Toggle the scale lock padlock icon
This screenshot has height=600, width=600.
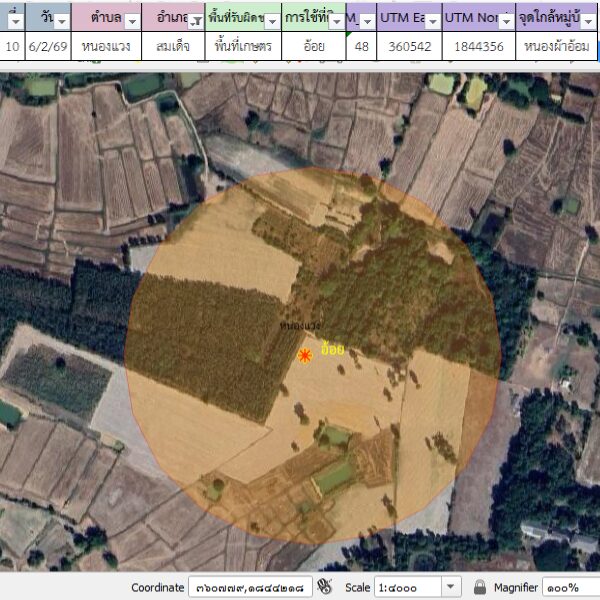coord(480,588)
